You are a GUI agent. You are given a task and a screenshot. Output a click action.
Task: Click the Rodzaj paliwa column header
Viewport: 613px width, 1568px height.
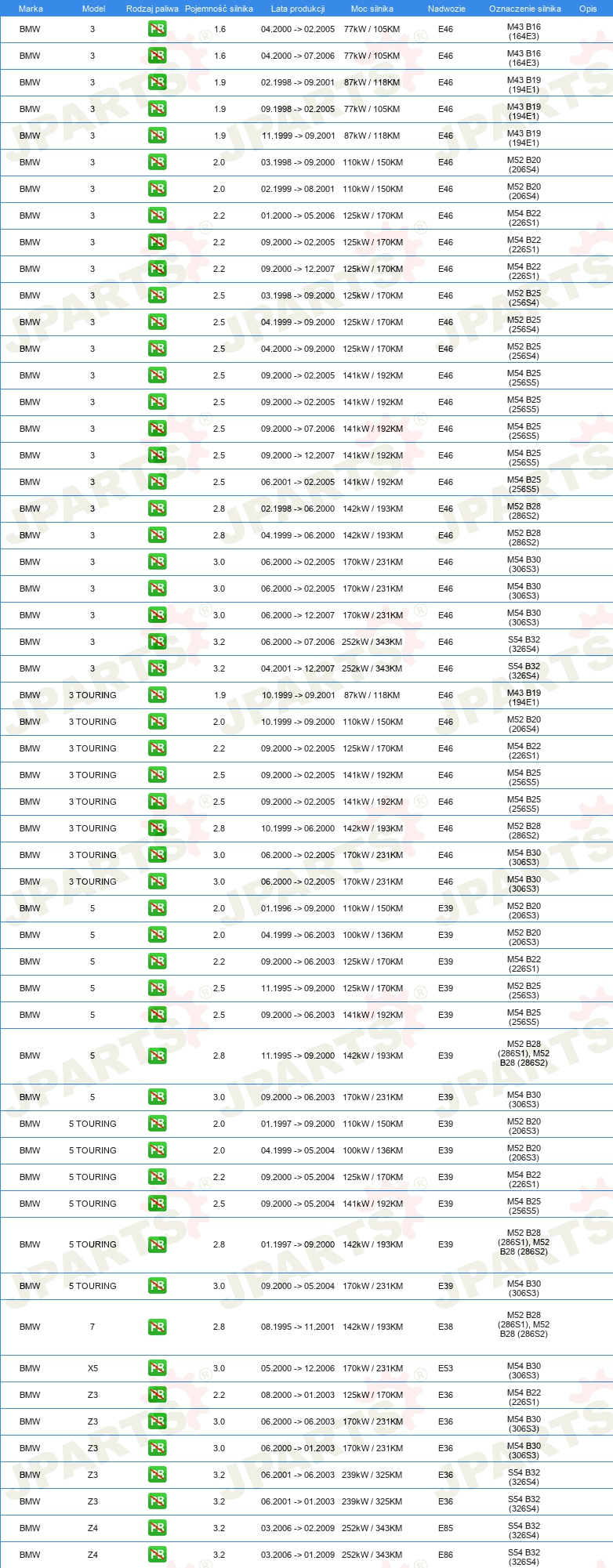pos(152,9)
